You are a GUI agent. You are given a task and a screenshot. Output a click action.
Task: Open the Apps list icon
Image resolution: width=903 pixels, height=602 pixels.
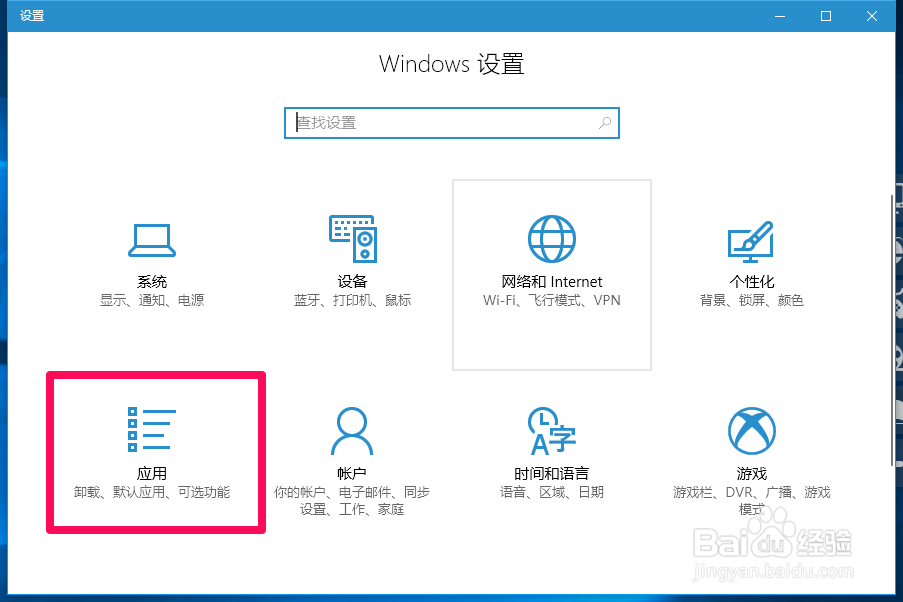coord(151,429)
